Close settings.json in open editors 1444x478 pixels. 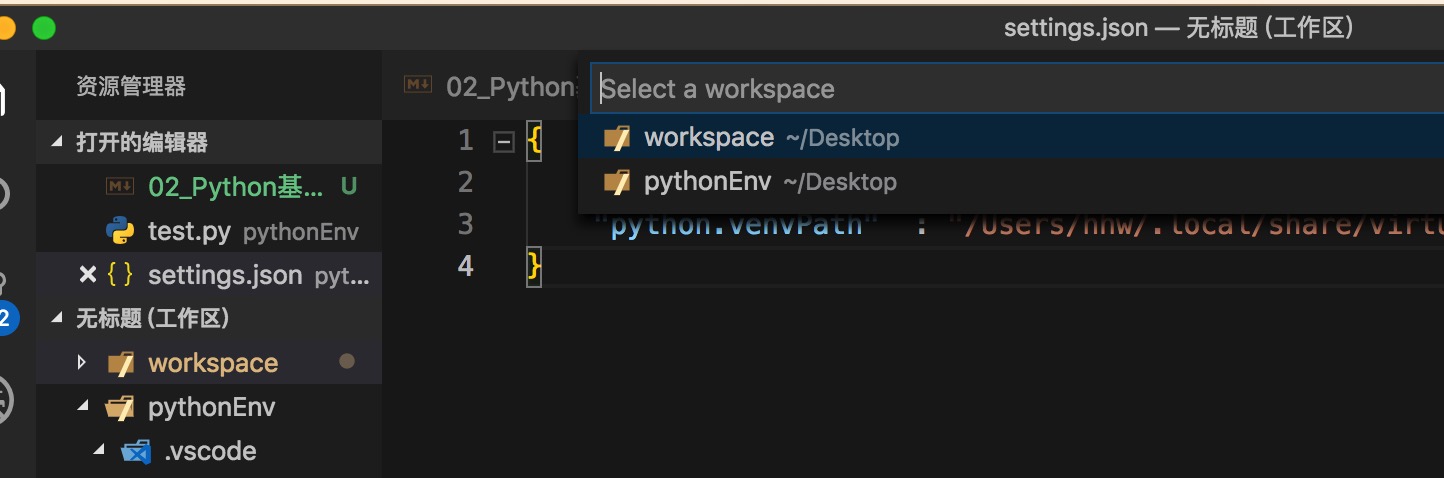tap(87, 275)
